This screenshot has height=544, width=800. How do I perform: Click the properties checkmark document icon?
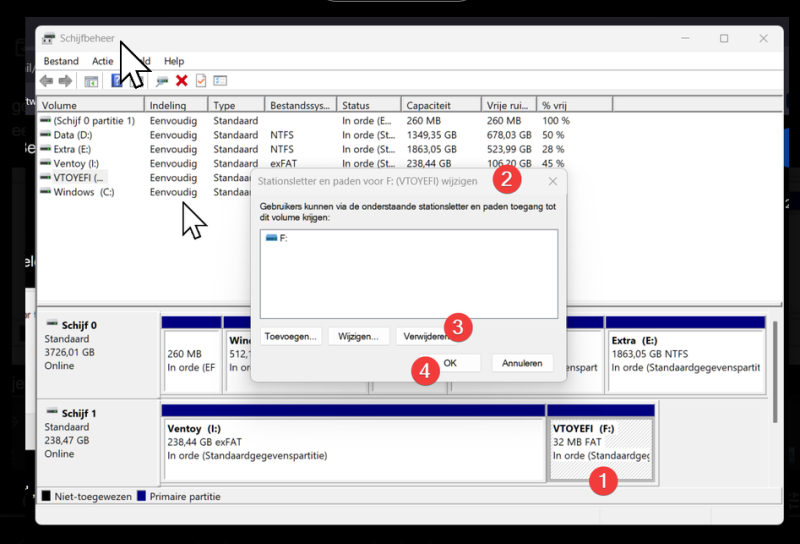201,81
